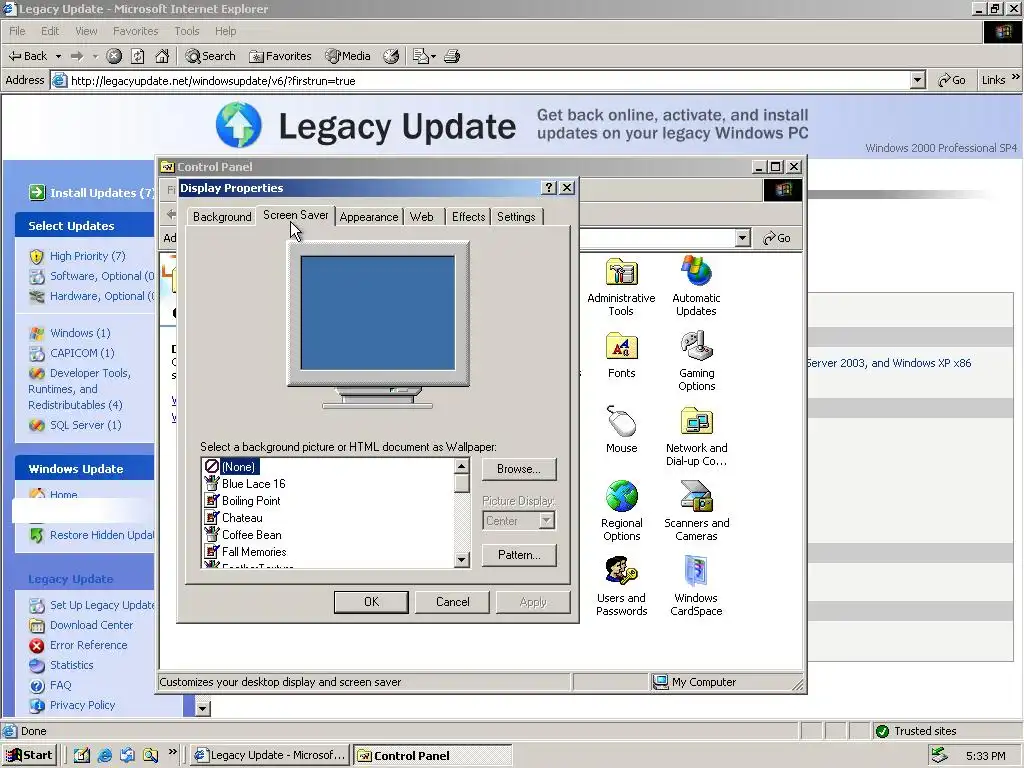Click Favorites button in IE toolbar
This screenshot has height=768, width=1024.
280,56
